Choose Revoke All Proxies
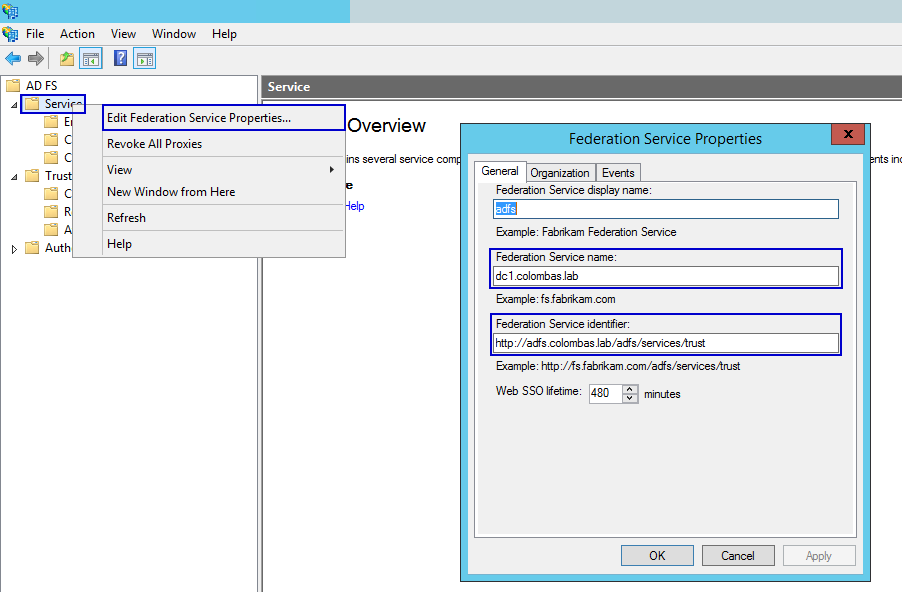The height and width of the screenshot is (592, 902). 224,144
